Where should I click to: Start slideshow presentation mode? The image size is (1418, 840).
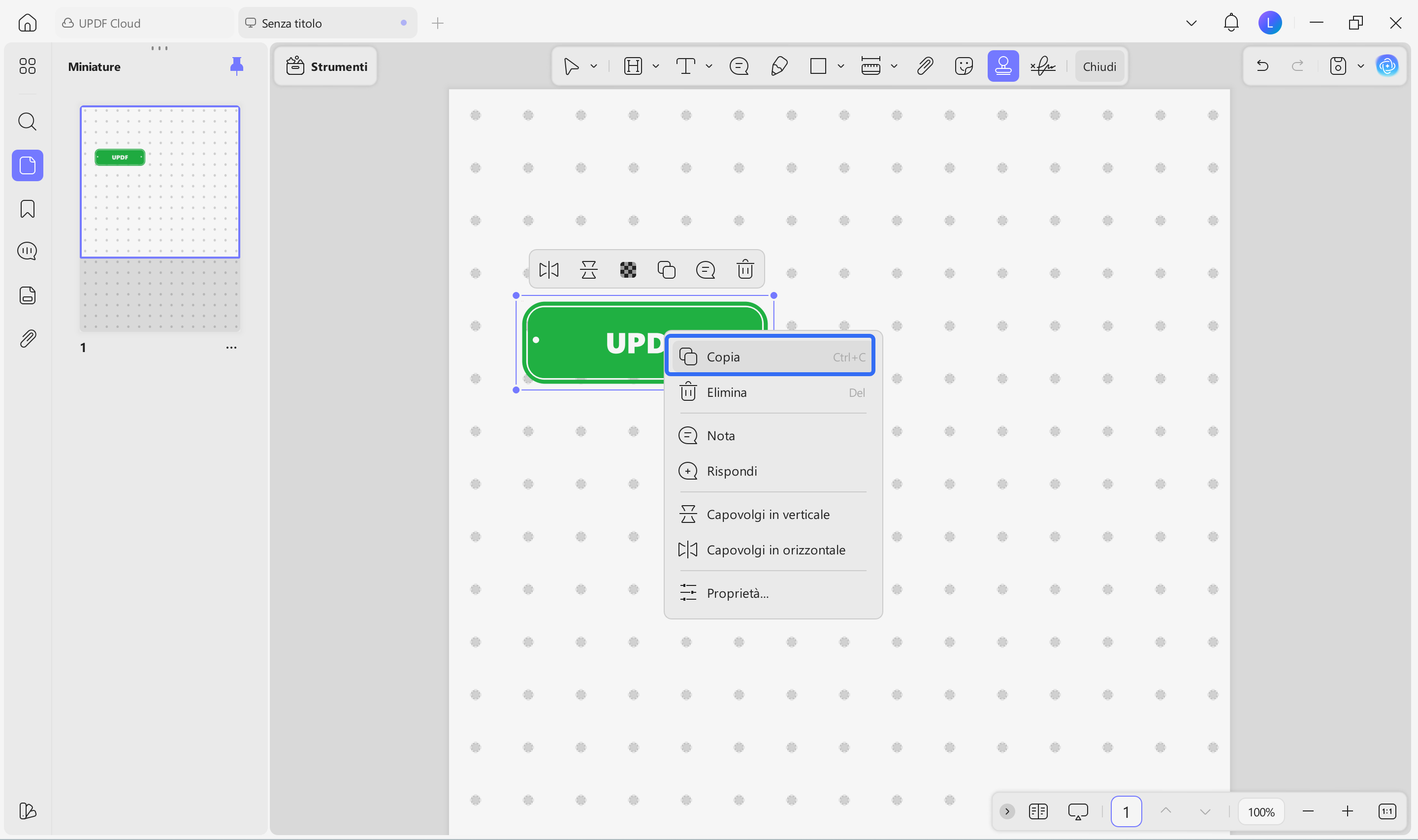coord(1078,812)
